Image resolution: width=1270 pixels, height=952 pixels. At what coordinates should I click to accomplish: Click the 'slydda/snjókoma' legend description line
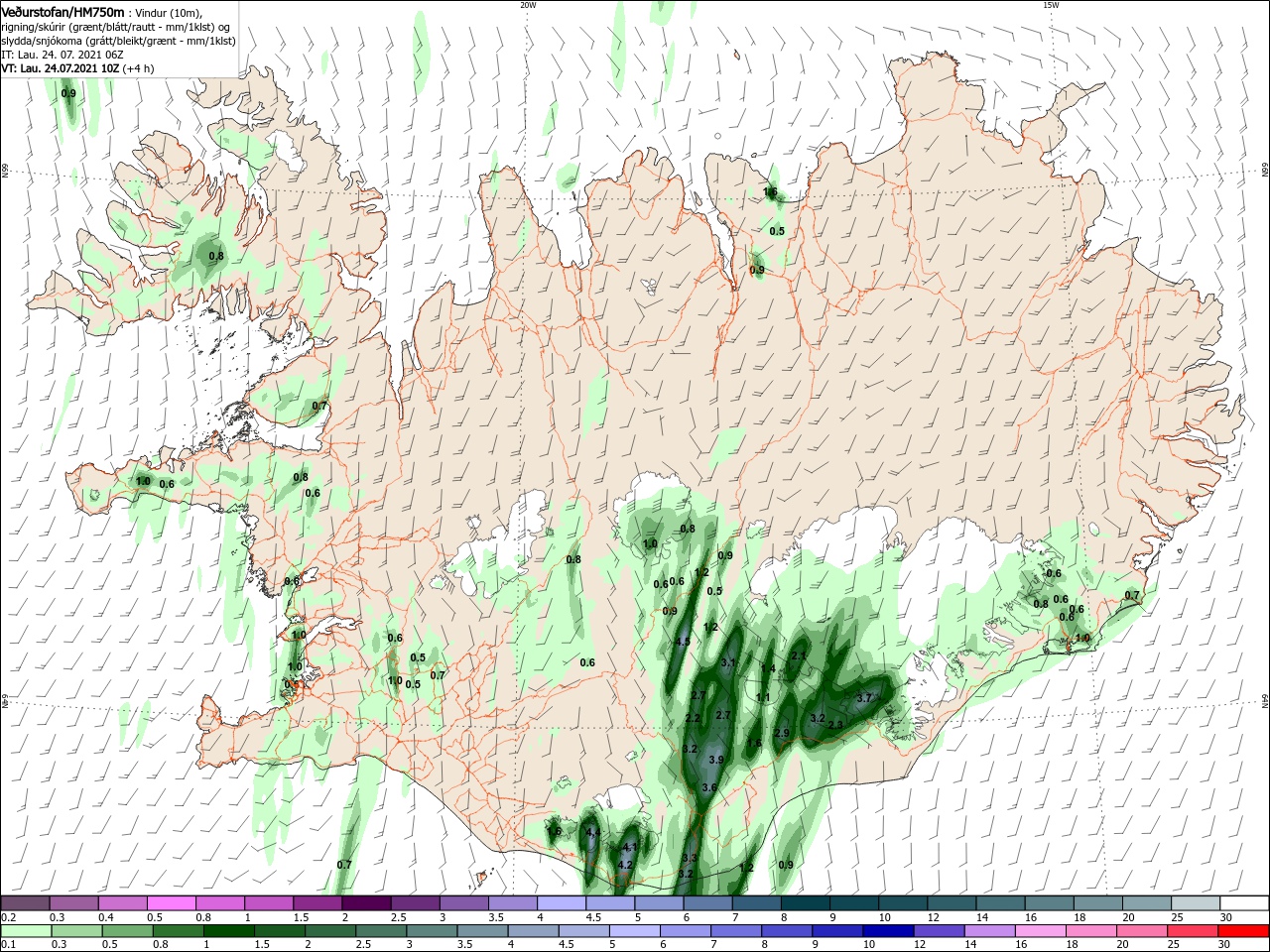pyautogui.click(x=118, y=41)
